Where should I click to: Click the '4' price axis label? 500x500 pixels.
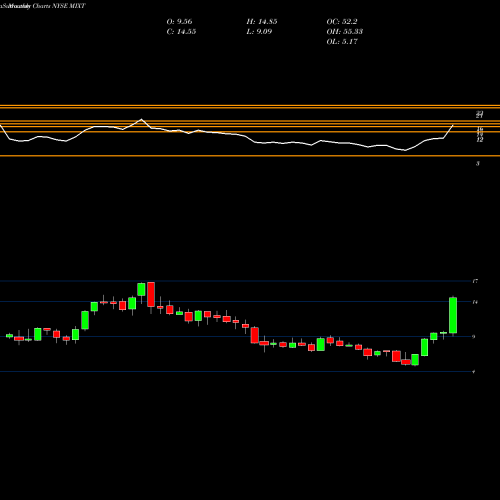click(474, 371)
